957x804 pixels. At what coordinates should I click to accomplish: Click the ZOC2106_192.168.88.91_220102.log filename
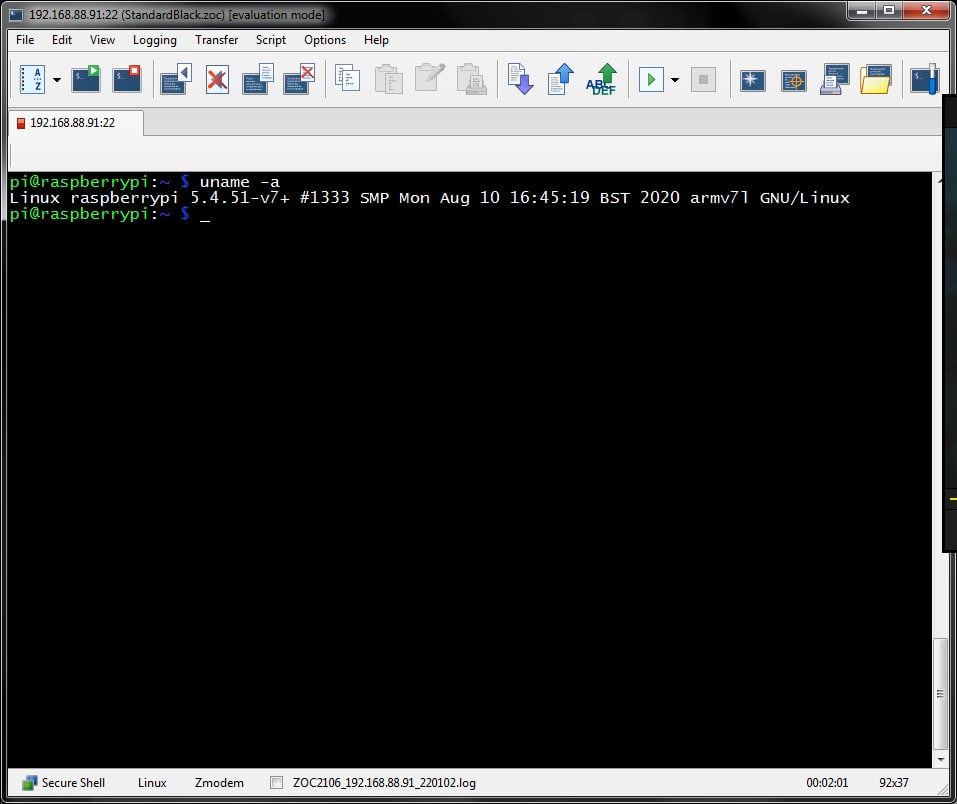(384, 783)
